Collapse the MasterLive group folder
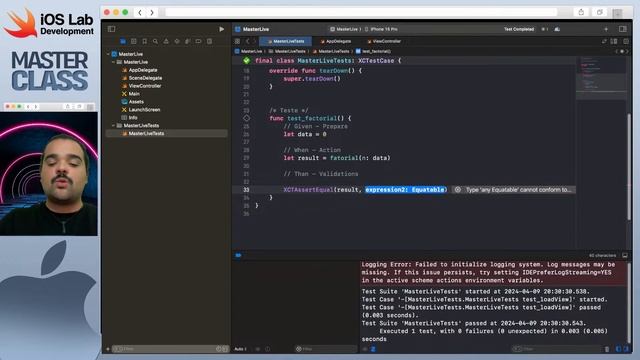This screenshot has height=360, width=640. tap(113, 62)
